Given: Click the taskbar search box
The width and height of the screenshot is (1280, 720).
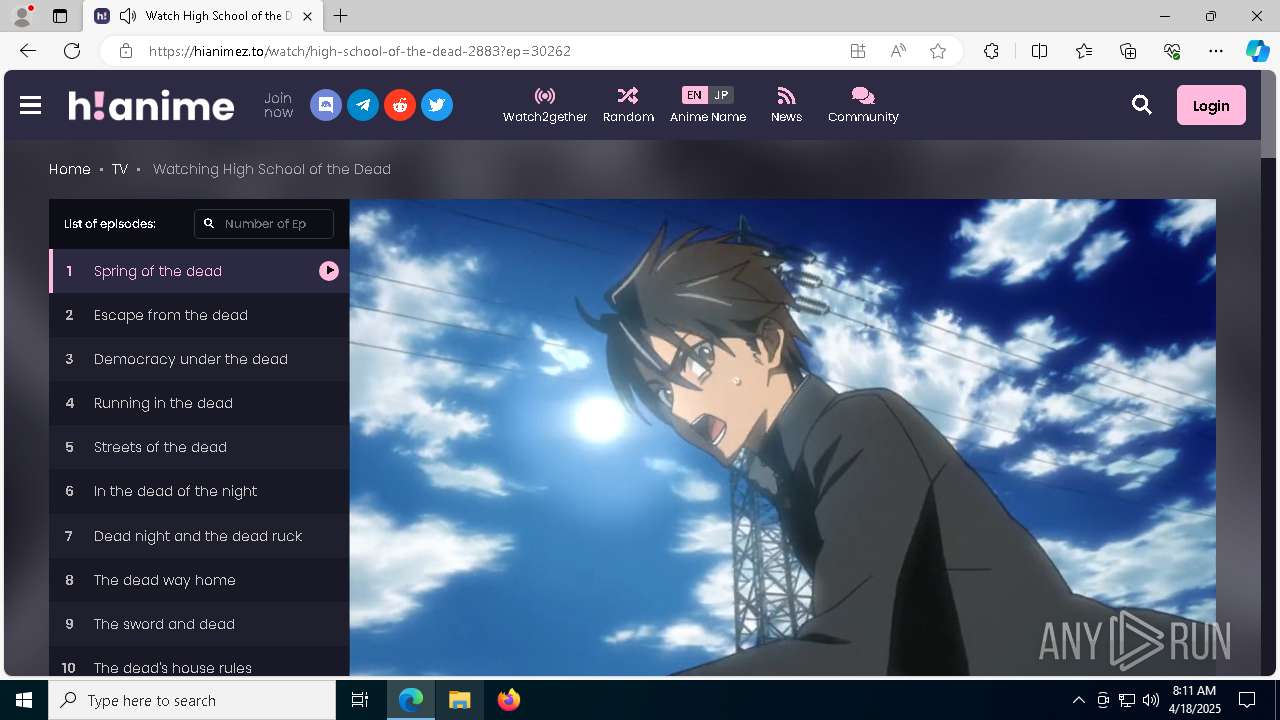Looking at the screenshot, I should pos(192,700).
